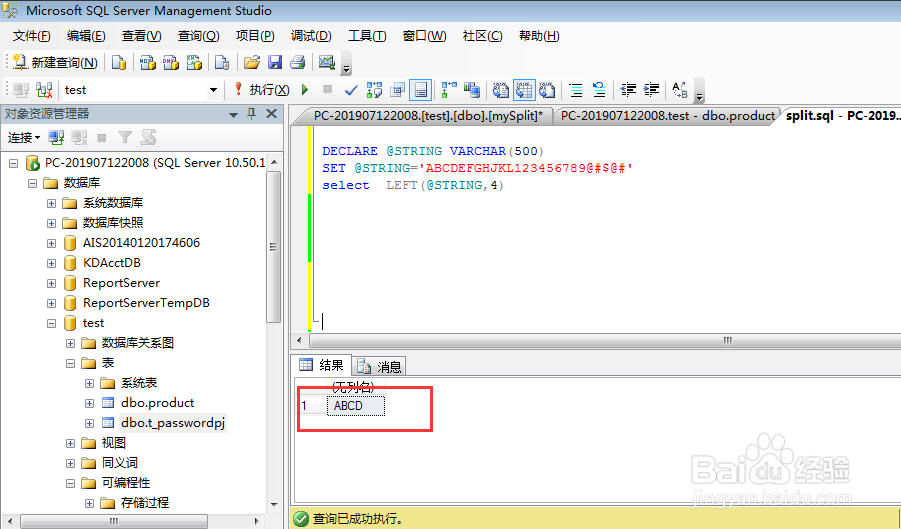Click the Execute (执行) button
This screenshot has width=901, height=529.
pyautogui.click(x=263, y=90)
